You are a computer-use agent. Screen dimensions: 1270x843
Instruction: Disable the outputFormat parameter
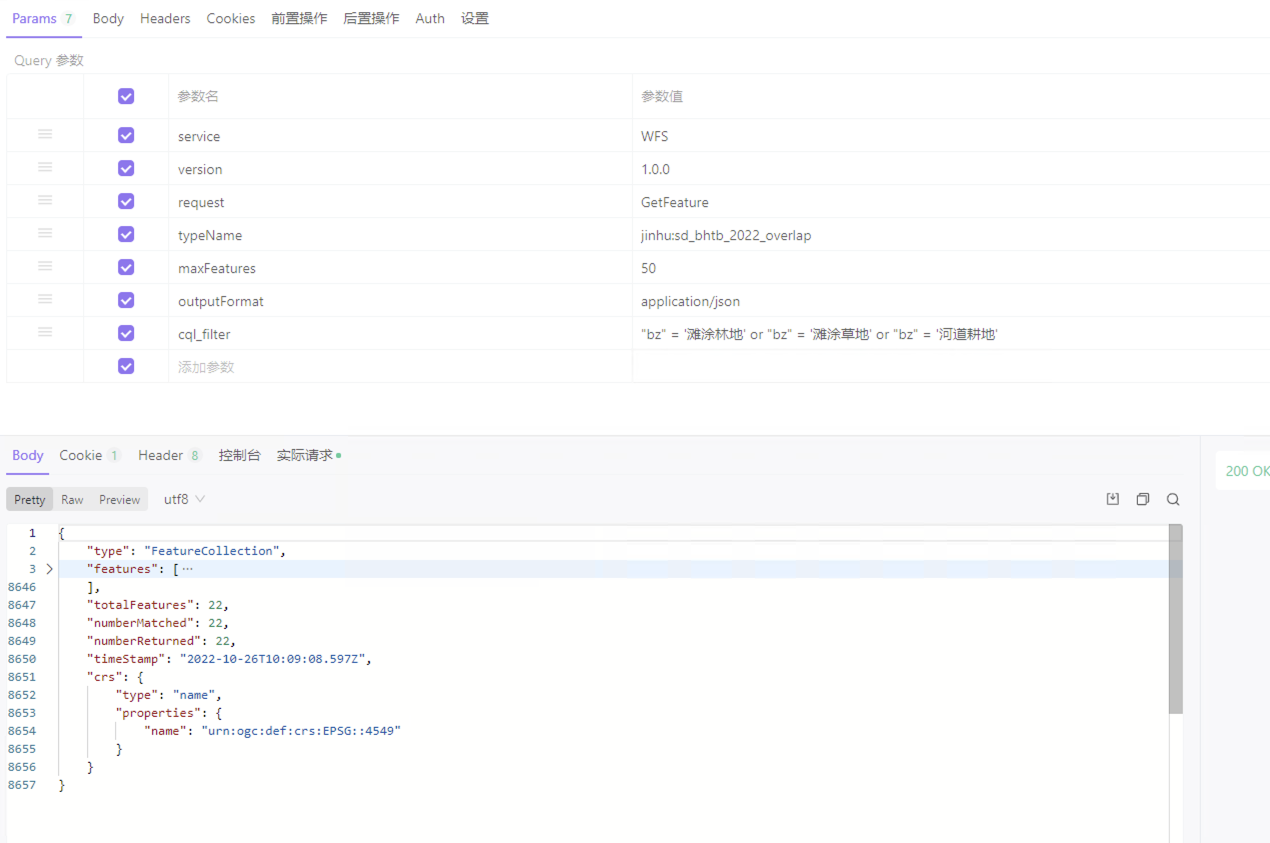coord(126,299)
